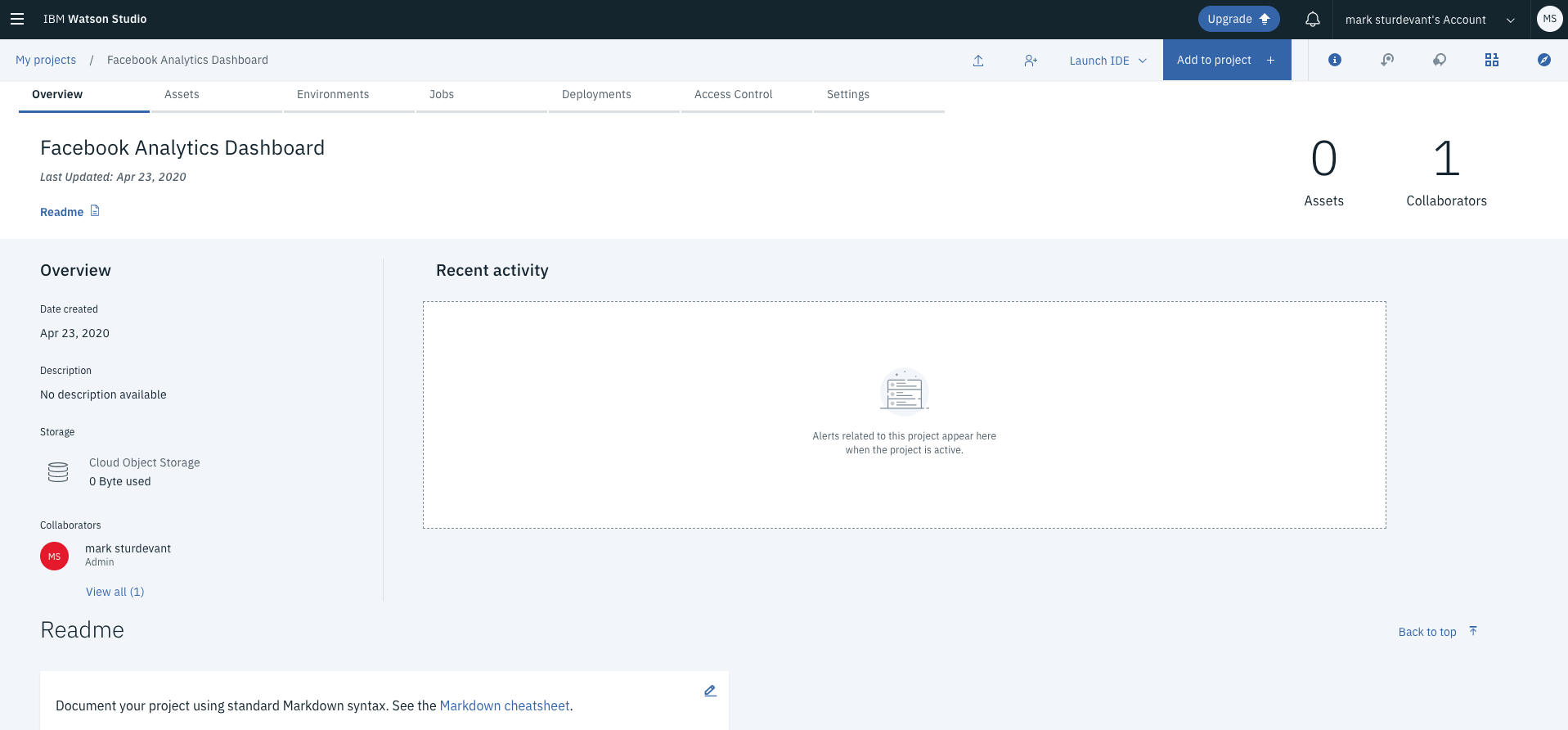The height and width of the screenshot is (730, 1568).
Task: Click the Recent activity empty alerts box
Action: point(904,415)
